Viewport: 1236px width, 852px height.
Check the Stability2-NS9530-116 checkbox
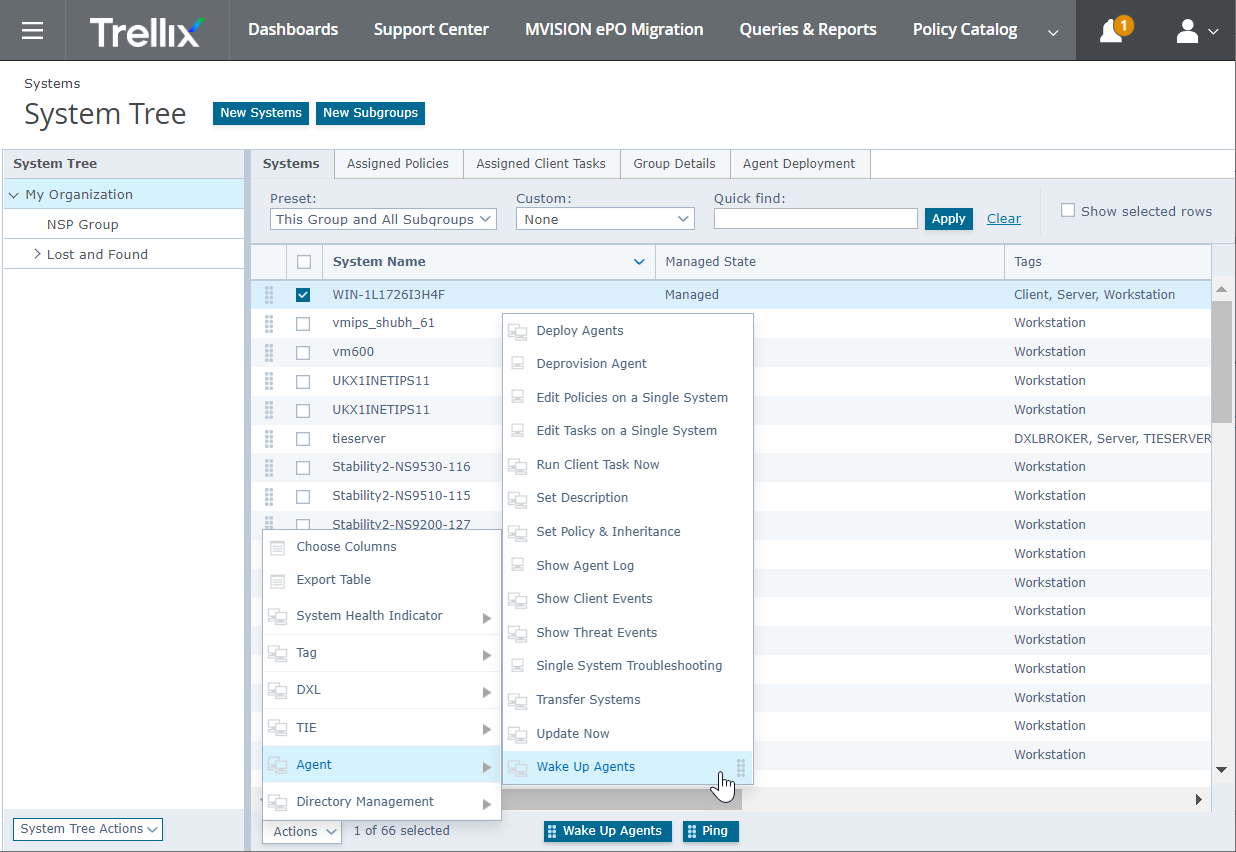click(x=303, y=468)
